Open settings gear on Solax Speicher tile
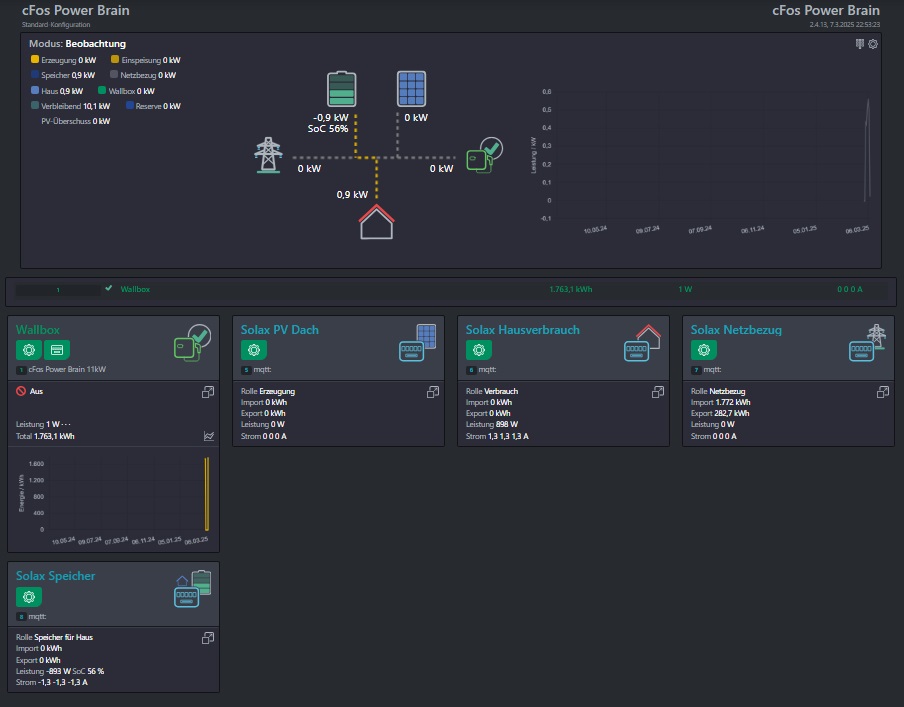Image resolution: width=904 pixels, height=707 pixels. (29, 596)
